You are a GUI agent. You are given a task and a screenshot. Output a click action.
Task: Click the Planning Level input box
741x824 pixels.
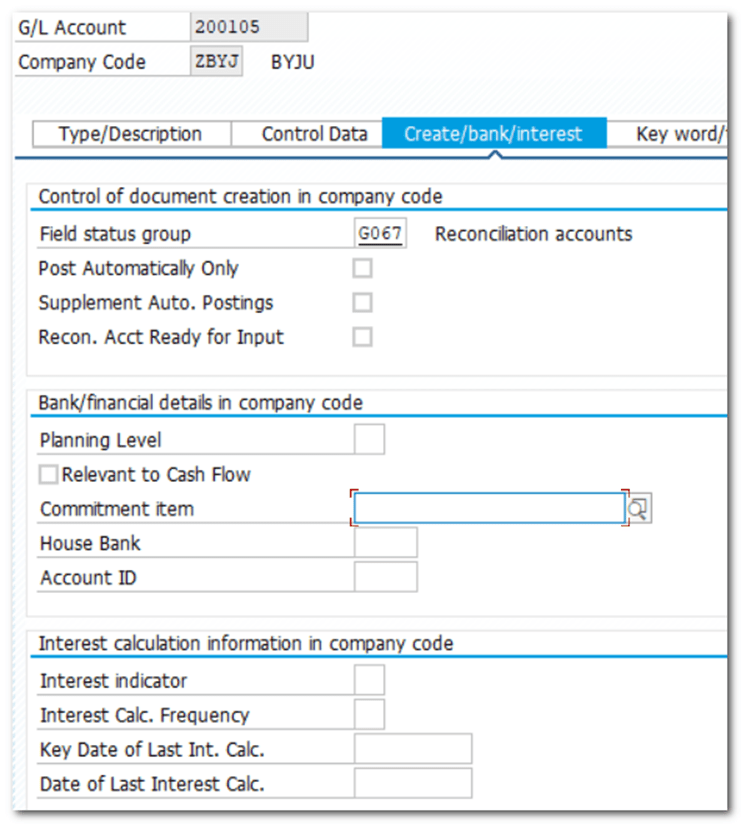[369, 440]
